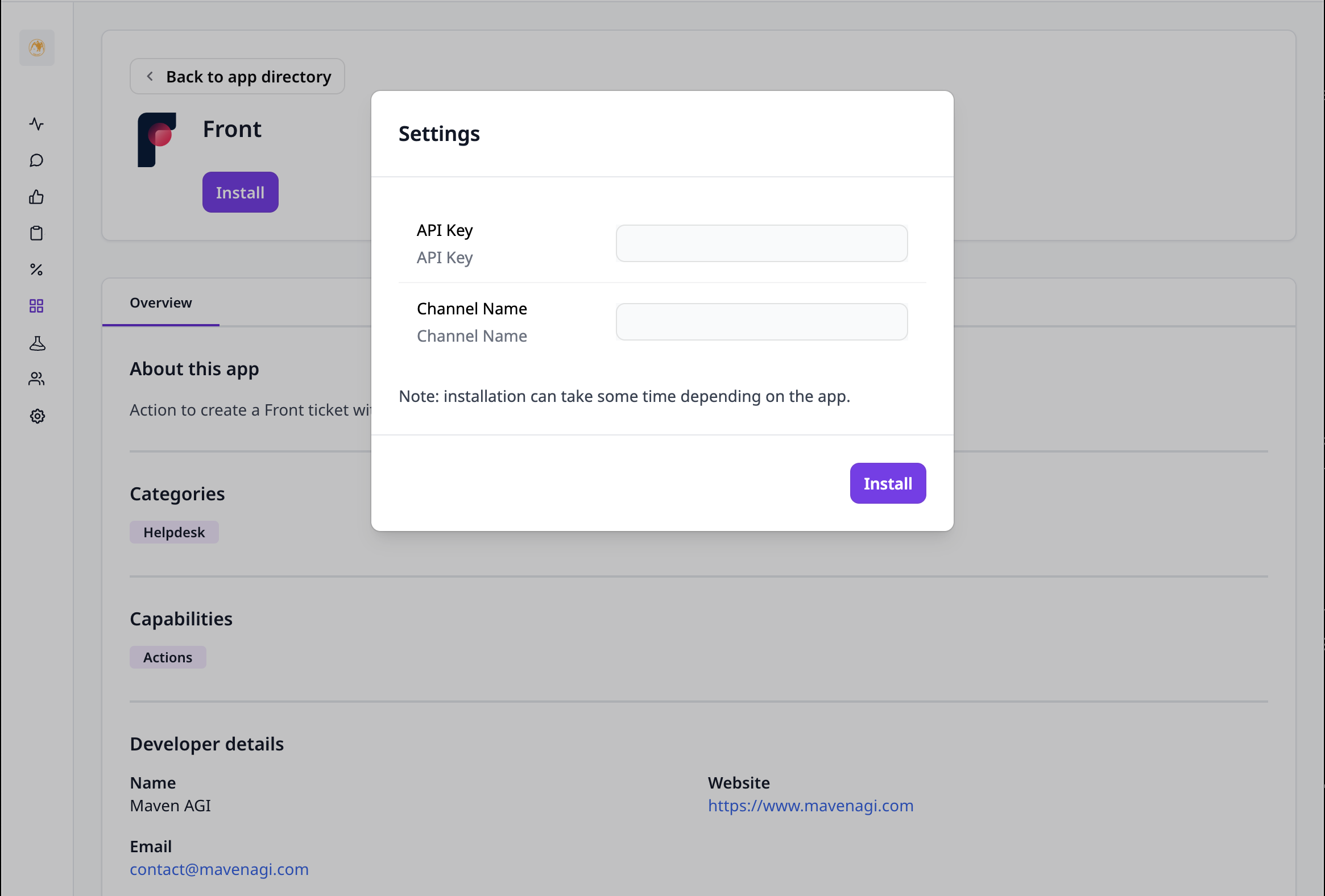This screenshot has height=896, width=1325.
Task: Click the thumbs-up feedback icon
Action: pos(36,197)
